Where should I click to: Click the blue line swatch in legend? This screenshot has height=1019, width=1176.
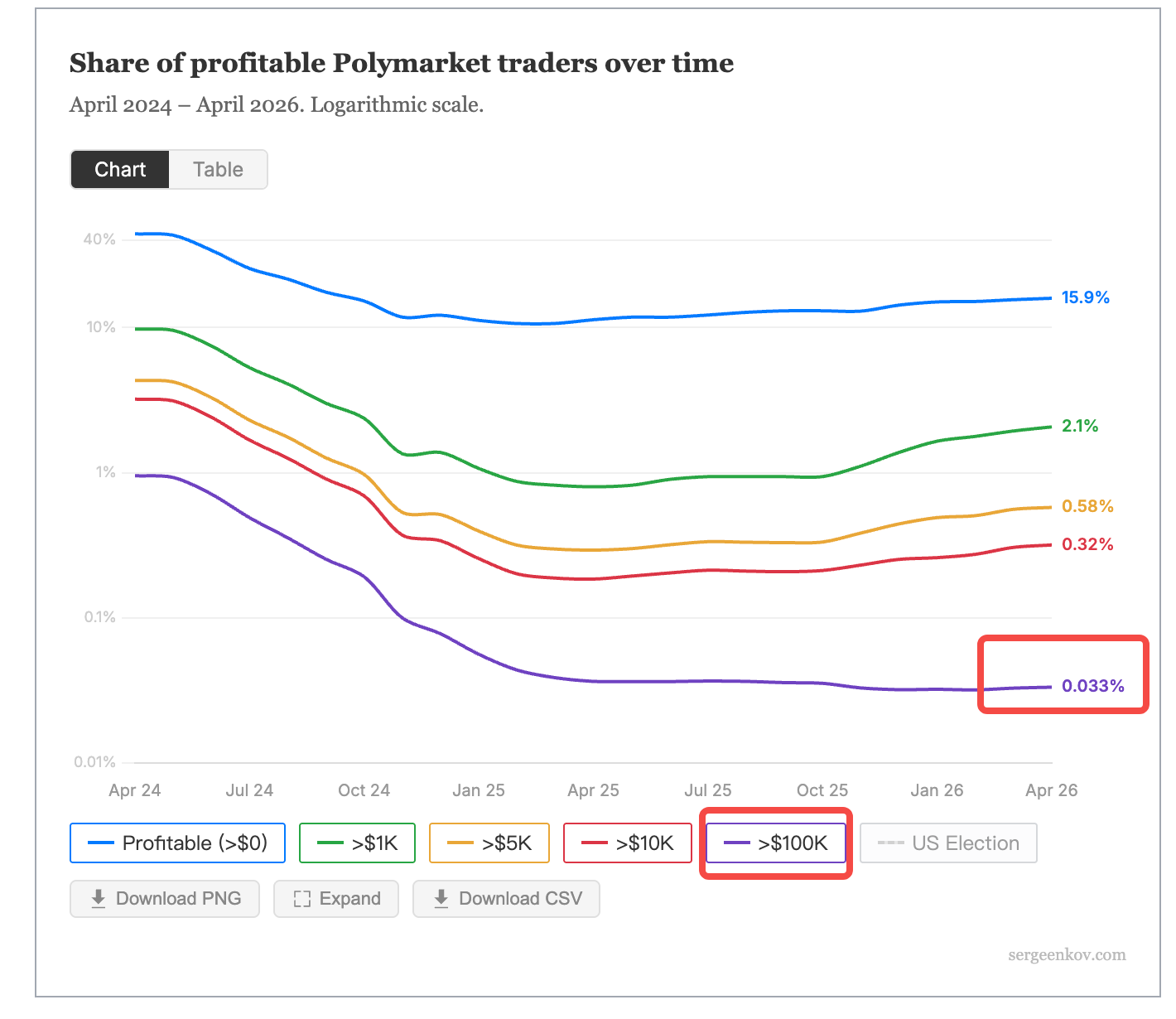100,843
